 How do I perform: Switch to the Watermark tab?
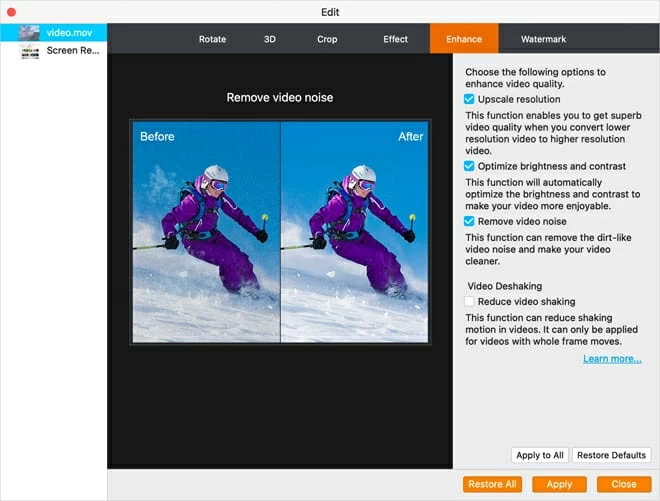point(543,40)
